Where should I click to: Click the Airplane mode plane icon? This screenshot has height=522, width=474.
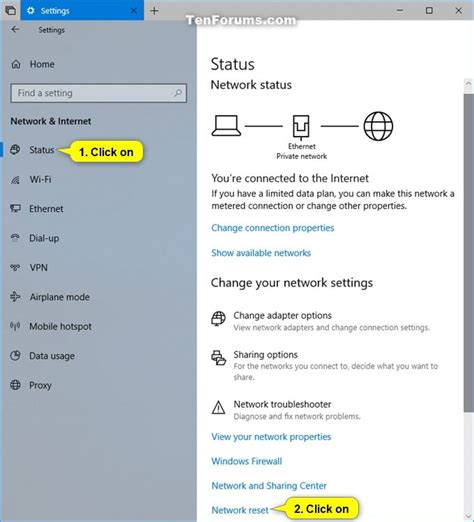(x=15, y=297)
